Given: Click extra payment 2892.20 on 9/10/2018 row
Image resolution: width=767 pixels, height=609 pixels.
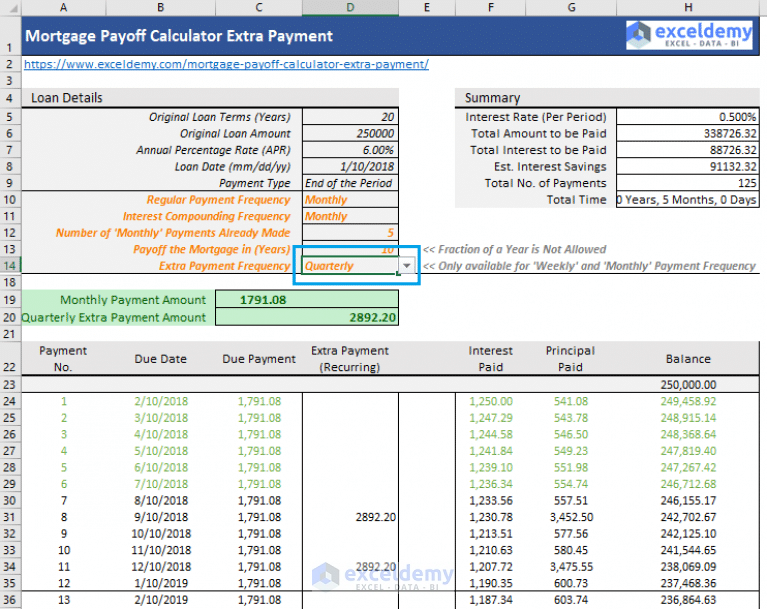Looking at the screenshot, I should click(376, 517).
